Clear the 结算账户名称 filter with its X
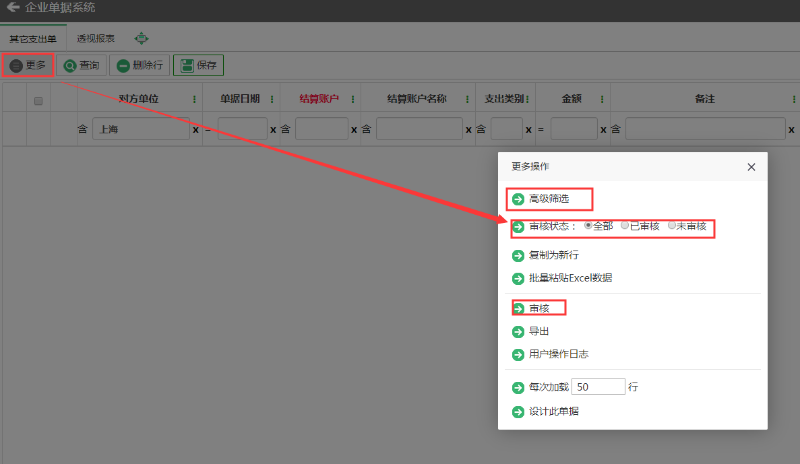This screenshot has width=800, height=464. (x=468, y=129)
